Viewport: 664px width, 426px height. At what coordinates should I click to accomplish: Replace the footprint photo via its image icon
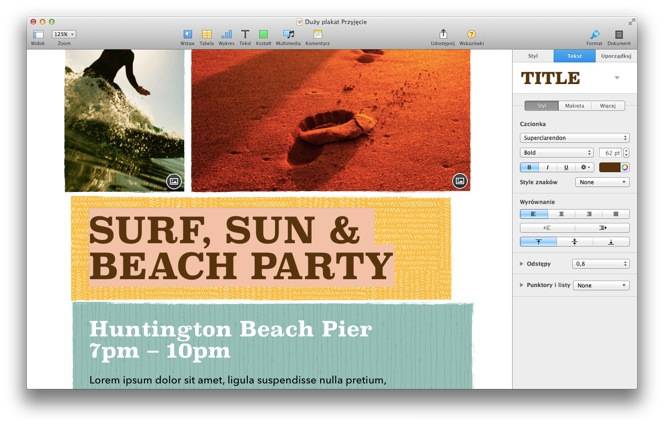[x=459, y=181]
